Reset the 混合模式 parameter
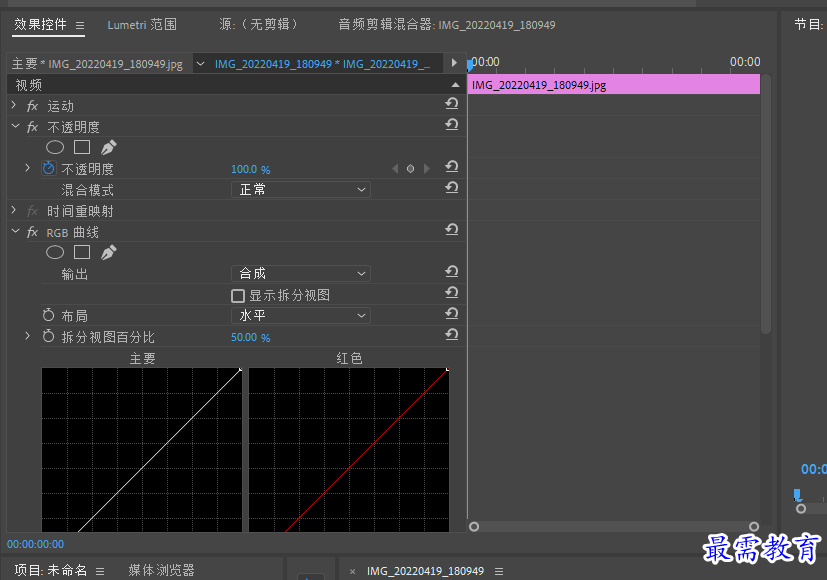Viewport: 827px width, 580px height. [451, 188]
